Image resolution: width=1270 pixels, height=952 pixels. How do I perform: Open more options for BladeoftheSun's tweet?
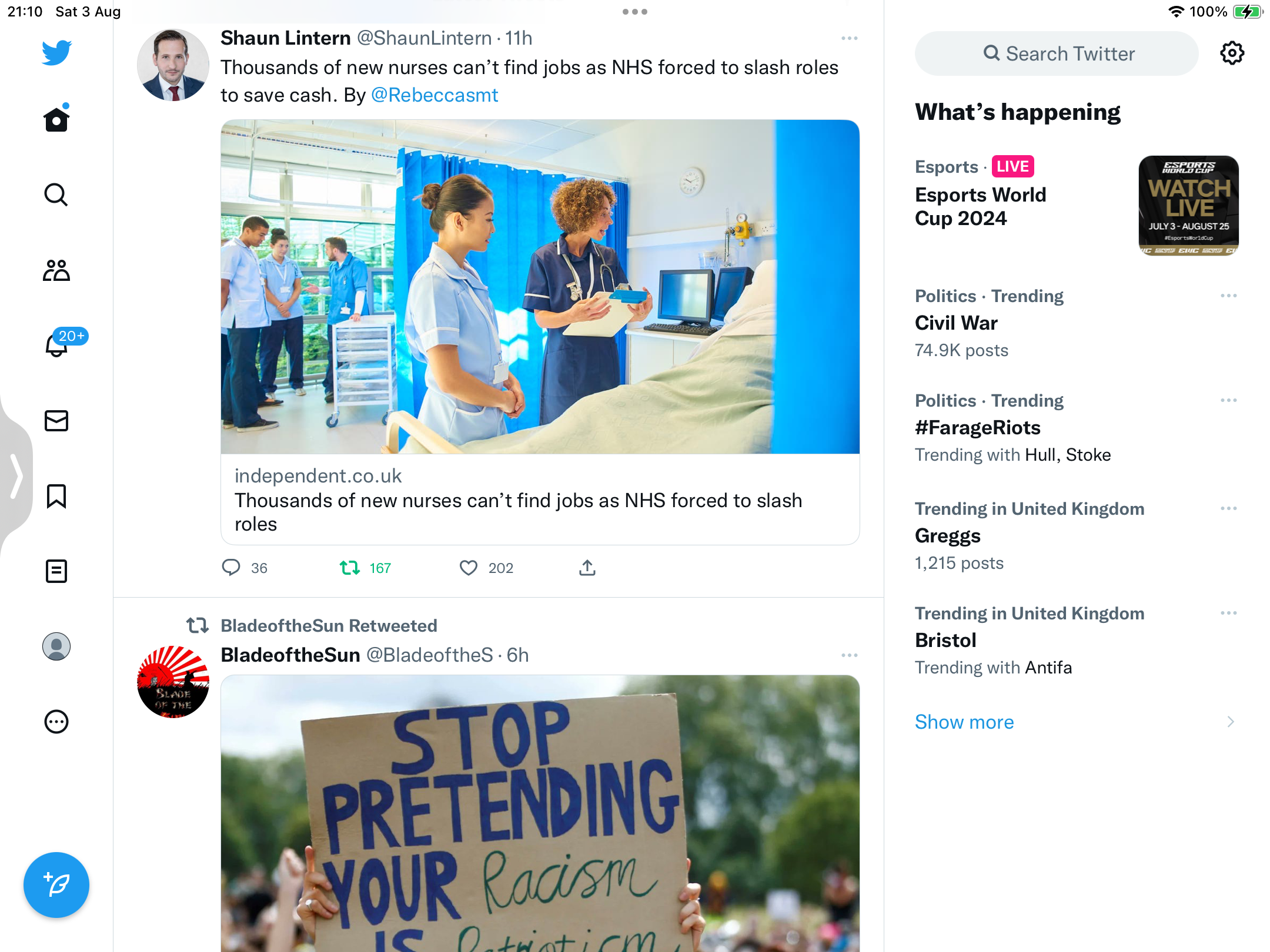(x=850, y=655)
